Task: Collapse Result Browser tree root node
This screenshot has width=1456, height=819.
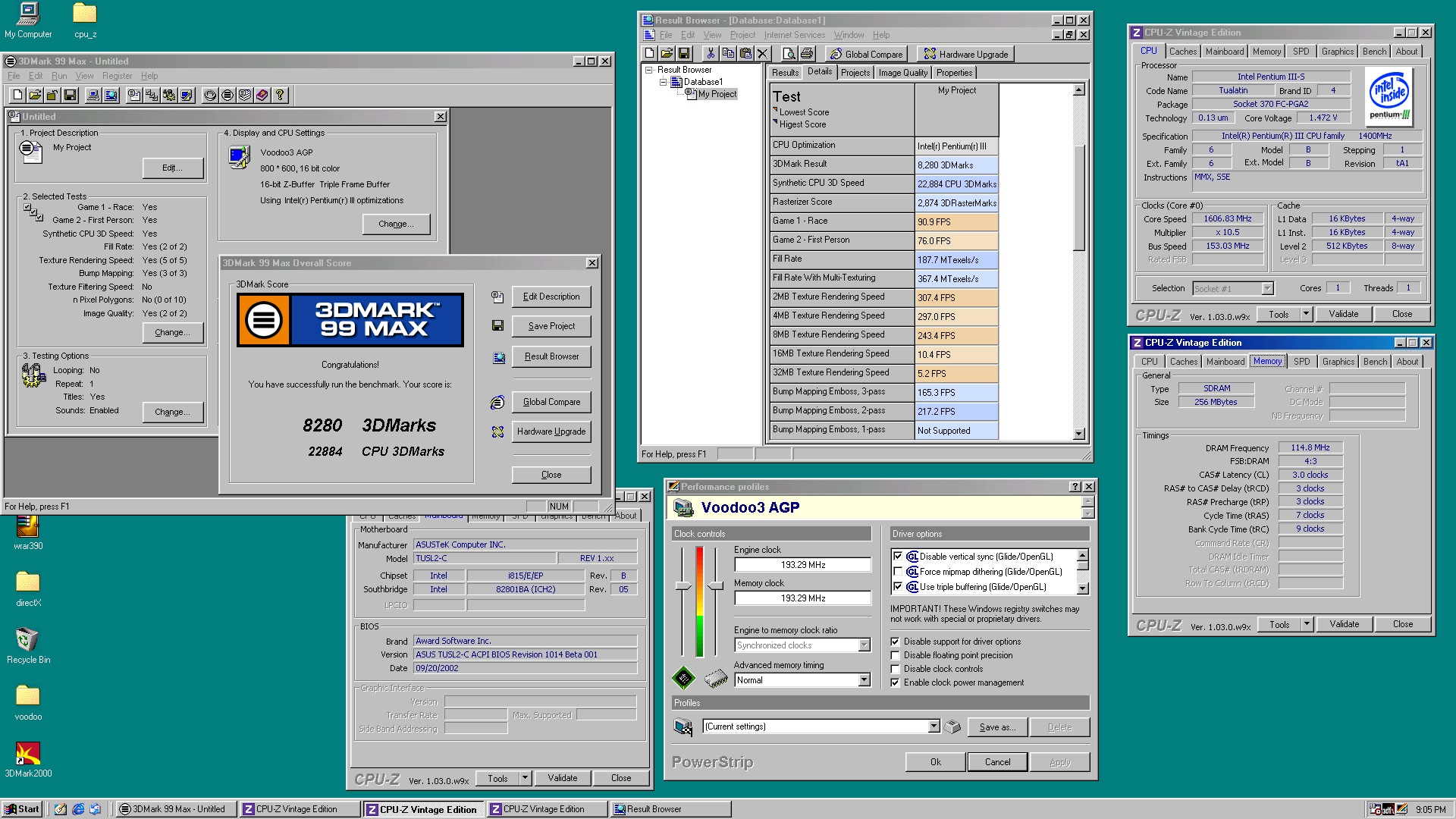Action: click(649, 70)
